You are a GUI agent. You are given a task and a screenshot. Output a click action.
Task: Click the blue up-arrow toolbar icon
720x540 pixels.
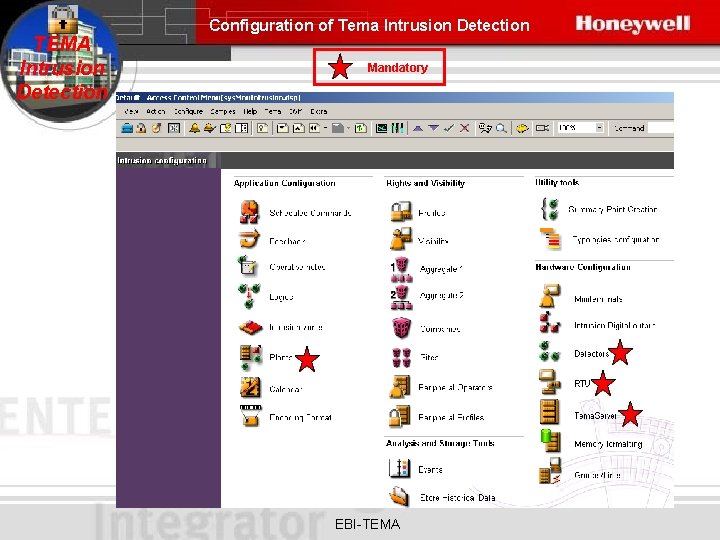coord(417,128)
